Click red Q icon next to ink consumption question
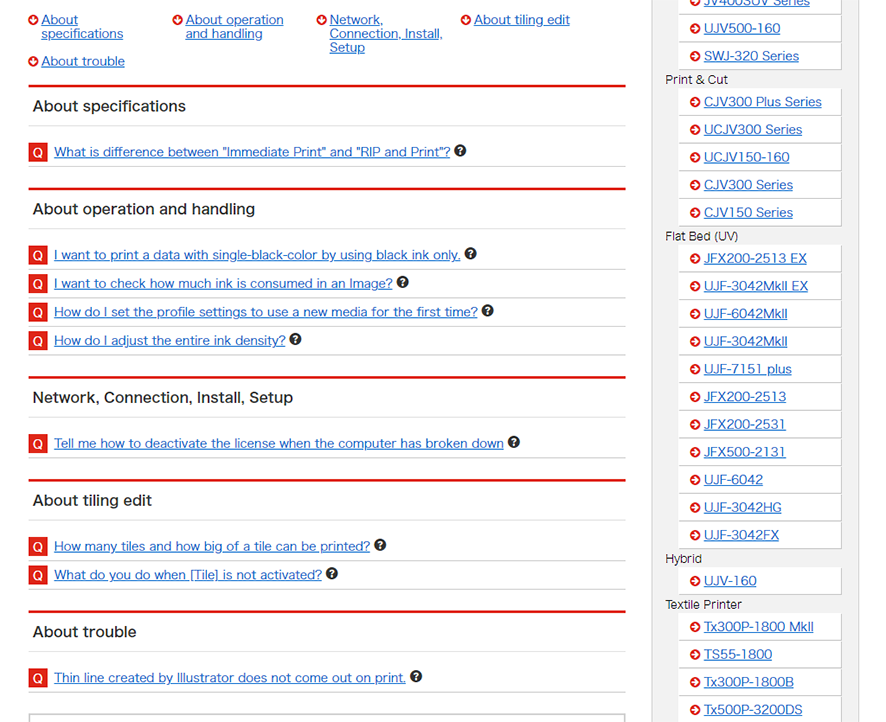 38,284
